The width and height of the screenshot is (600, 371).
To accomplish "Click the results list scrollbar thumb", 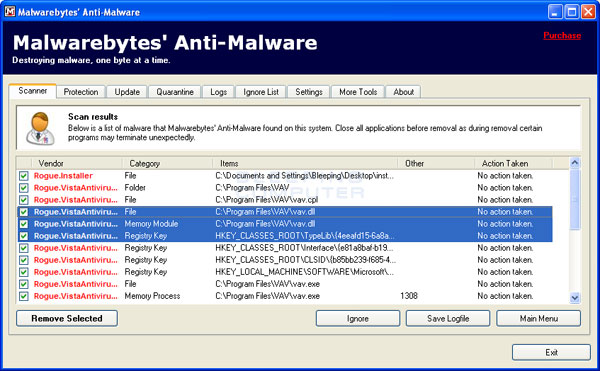I will [x=575, y=200].
